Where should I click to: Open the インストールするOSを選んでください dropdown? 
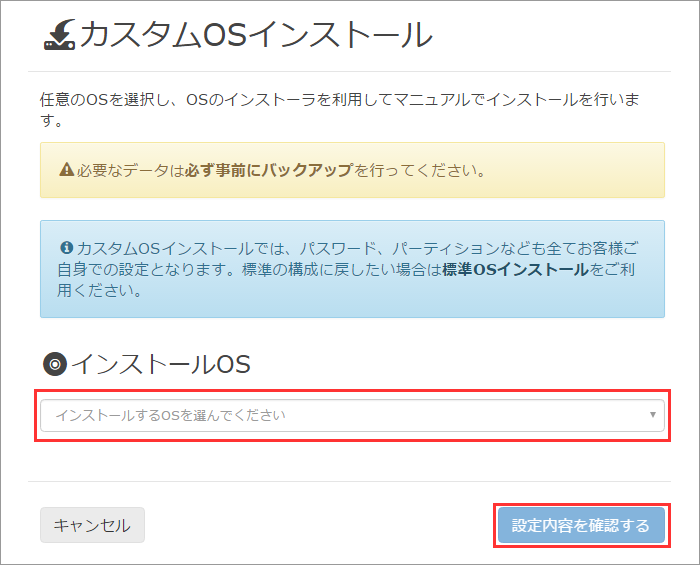pos(352,415)
